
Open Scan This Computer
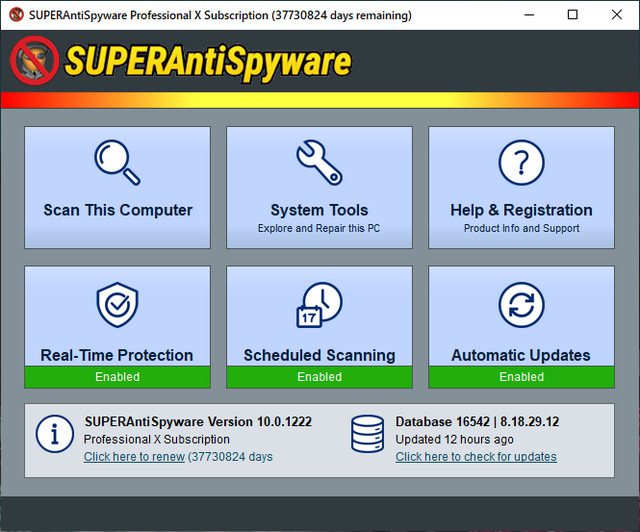(x=117, y=210)
